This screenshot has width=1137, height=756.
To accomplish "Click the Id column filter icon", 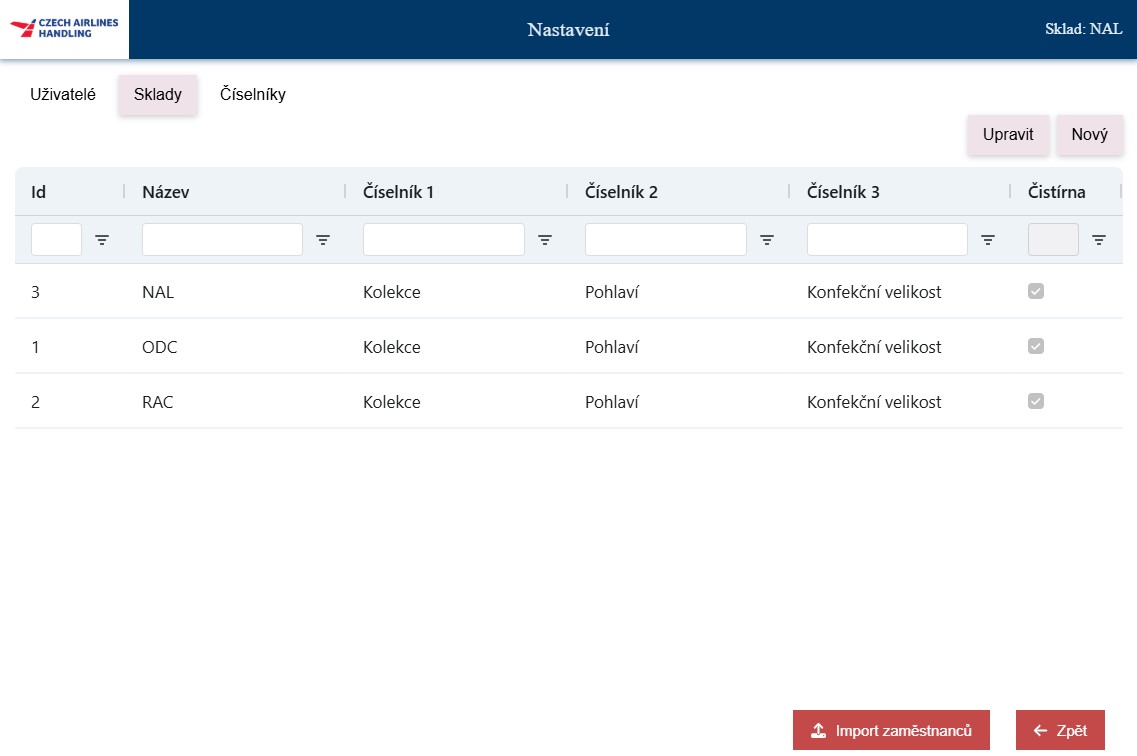I will [102, 240].
